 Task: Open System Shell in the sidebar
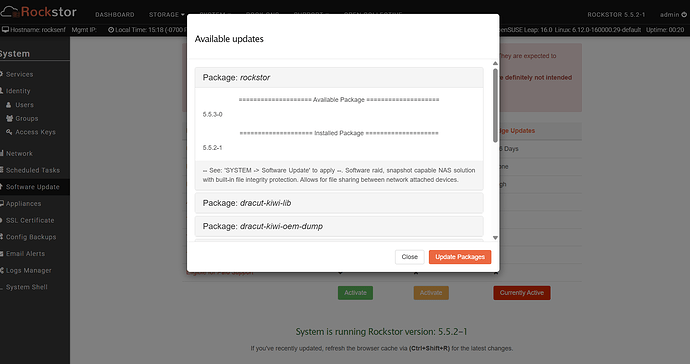[x=26, y=287]
